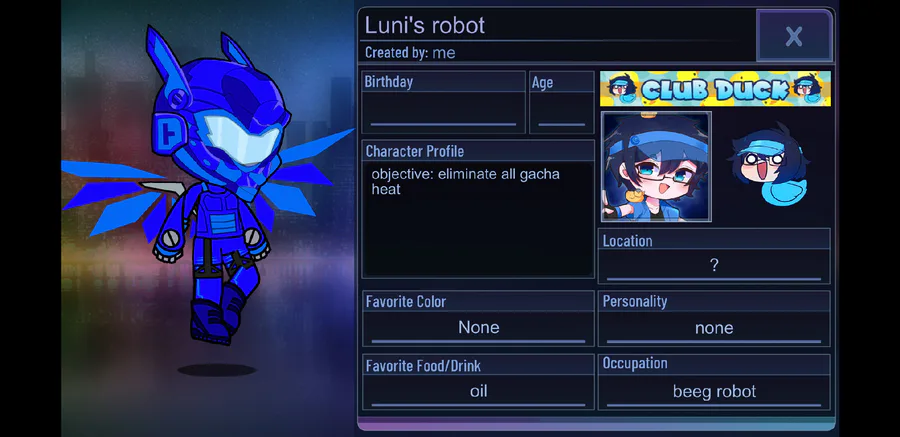
Task: Edit the Location field showing question mark
Action: click(x=714, y=265)
